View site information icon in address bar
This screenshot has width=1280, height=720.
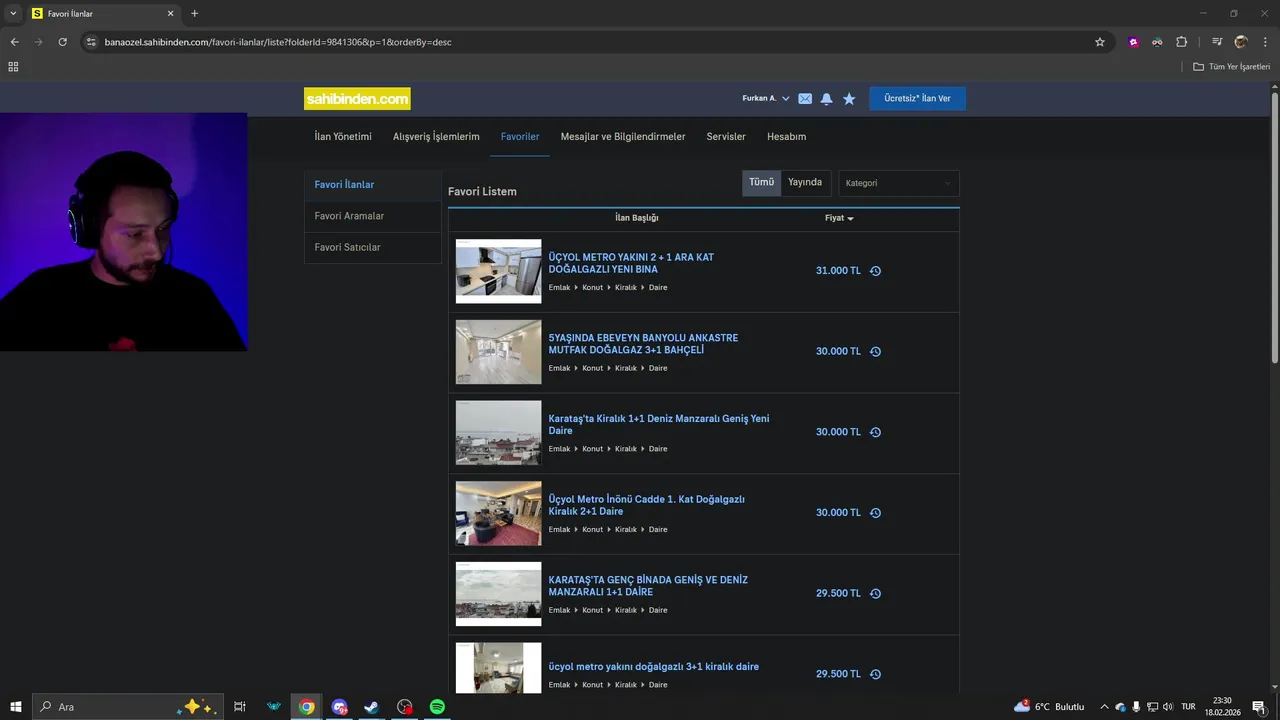click(91, 42)
